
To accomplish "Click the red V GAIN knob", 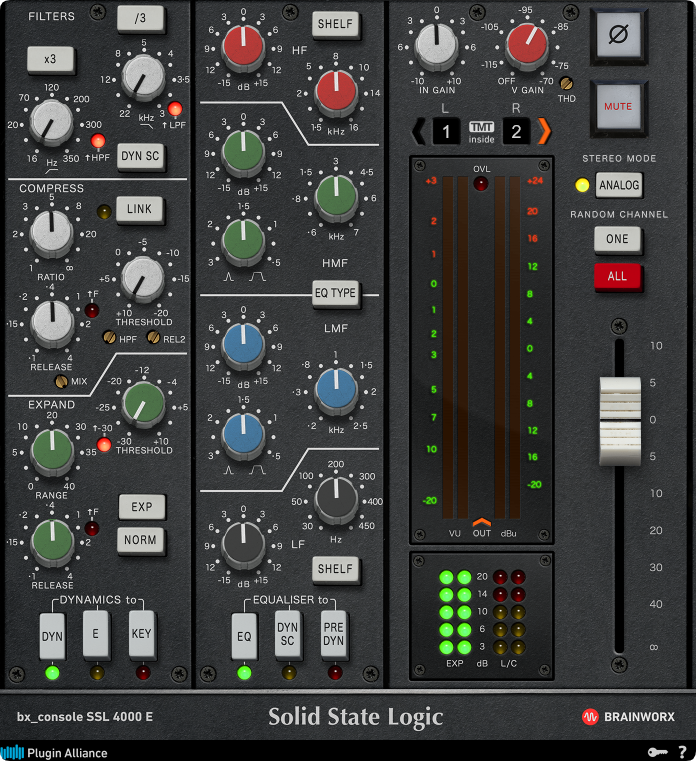I will [527, 46].
